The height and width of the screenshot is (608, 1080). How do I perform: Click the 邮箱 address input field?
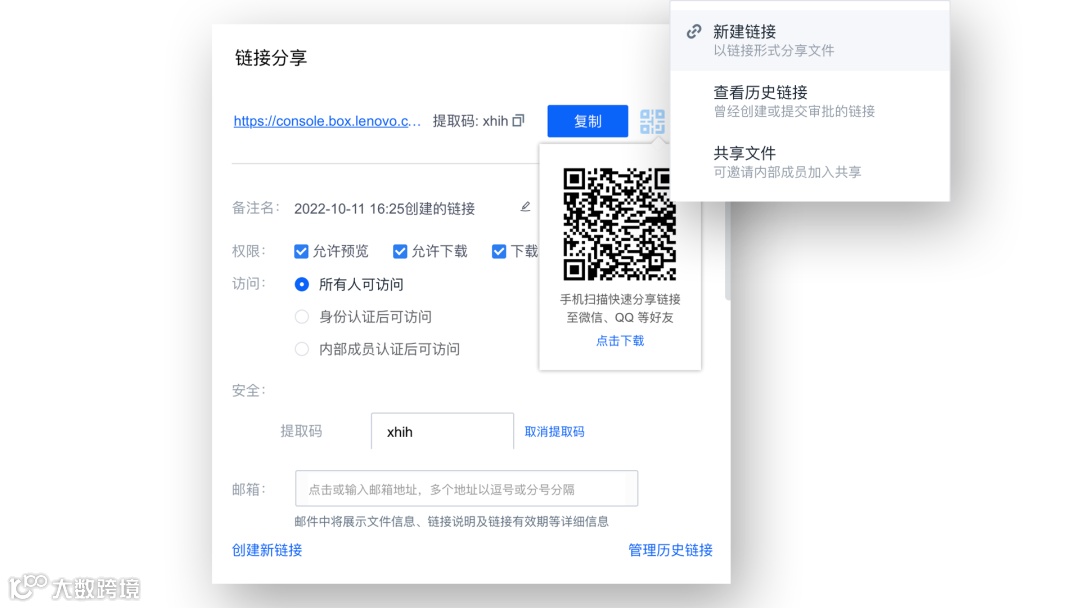pyautogui.click(x=466, y=489)
